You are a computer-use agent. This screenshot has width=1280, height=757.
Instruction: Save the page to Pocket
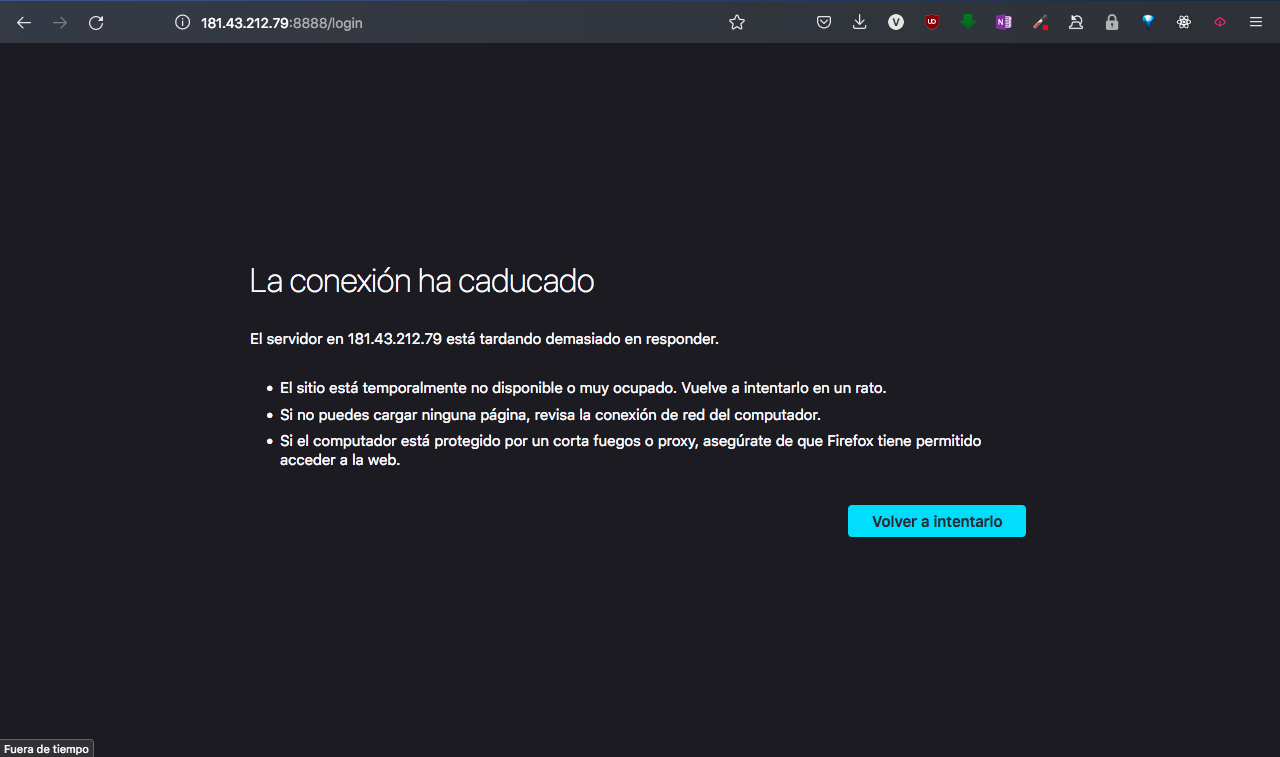(824, 22)
